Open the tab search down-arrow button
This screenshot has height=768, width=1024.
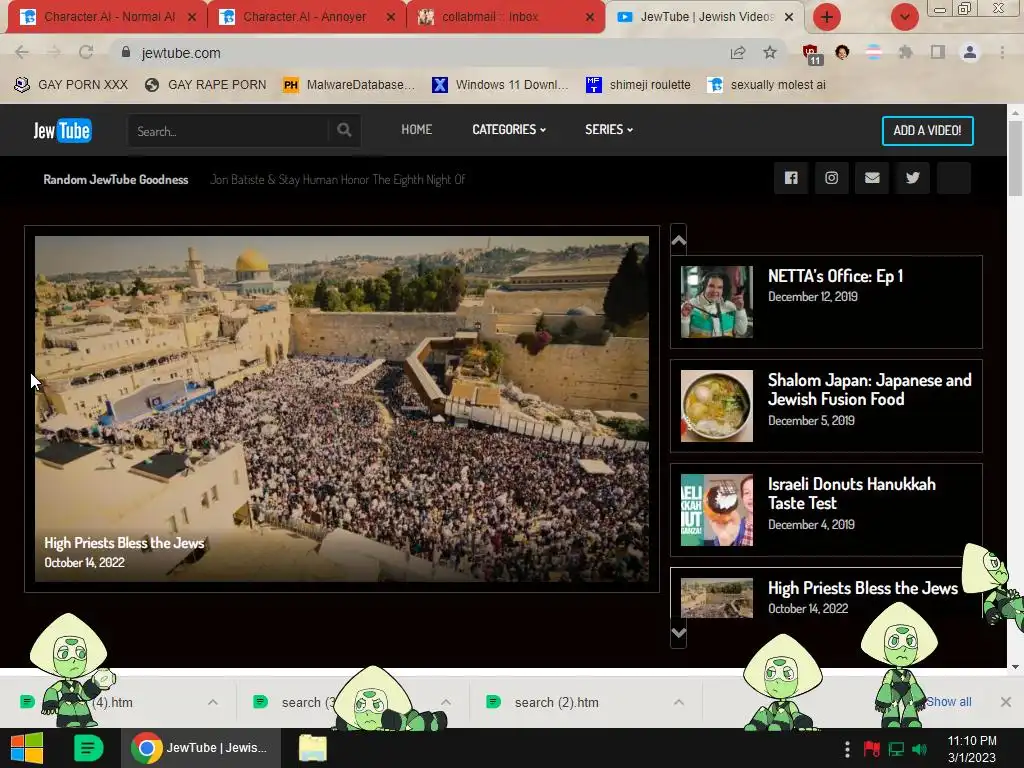point(904,17)
